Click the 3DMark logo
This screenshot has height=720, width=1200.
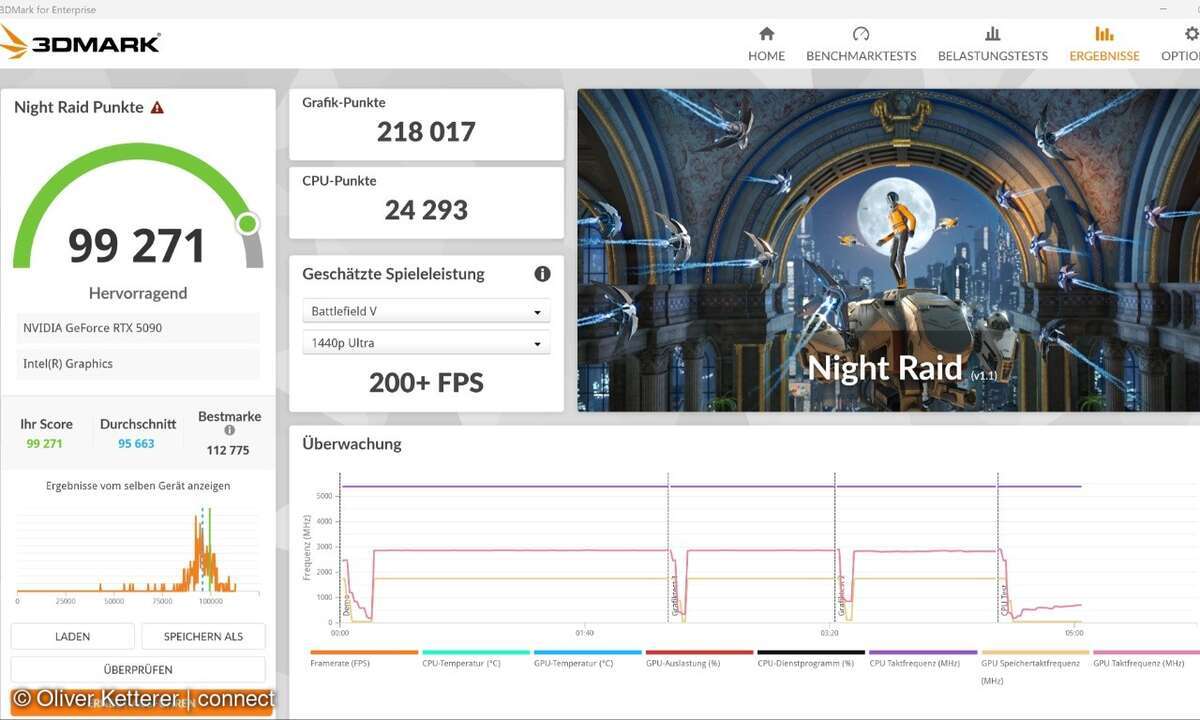point(80,43)
